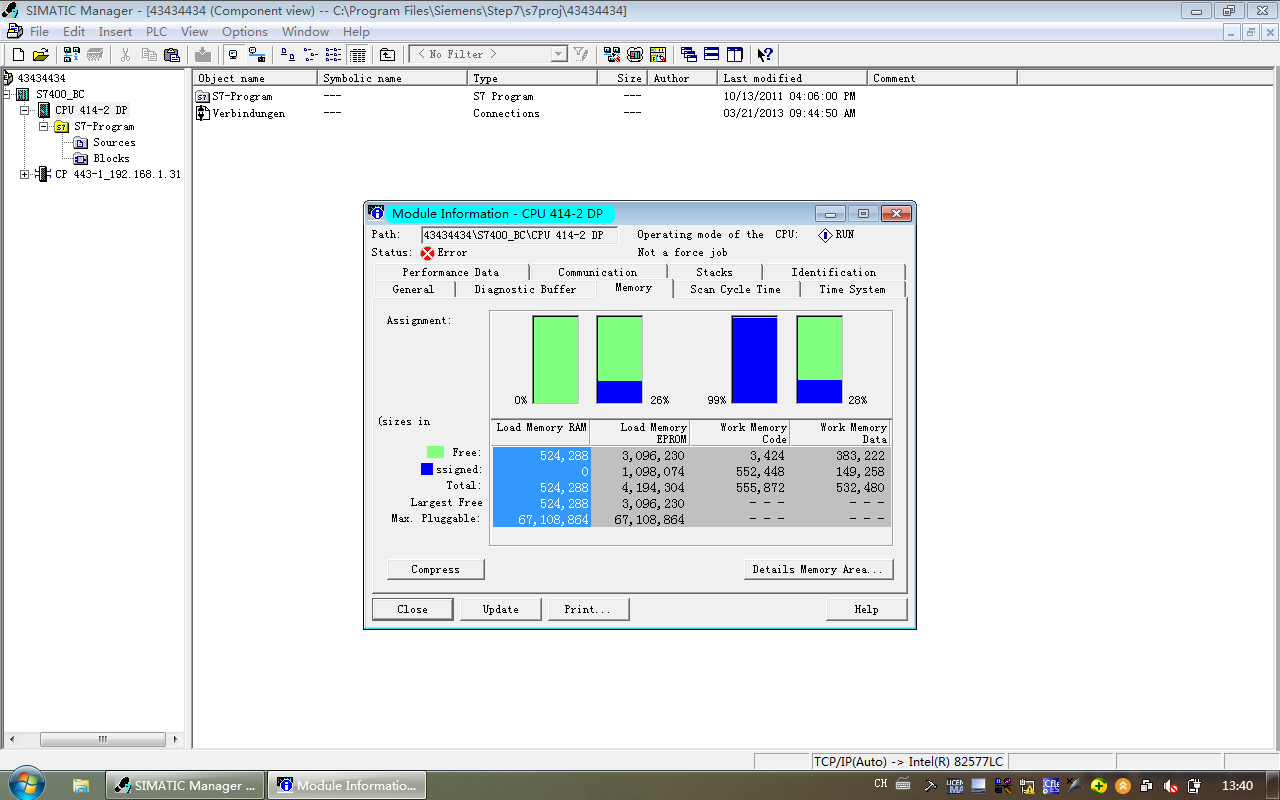This screenshot has height=800, width=1280.
Task: Click the Open project folder icon
Action: point(40,54)
